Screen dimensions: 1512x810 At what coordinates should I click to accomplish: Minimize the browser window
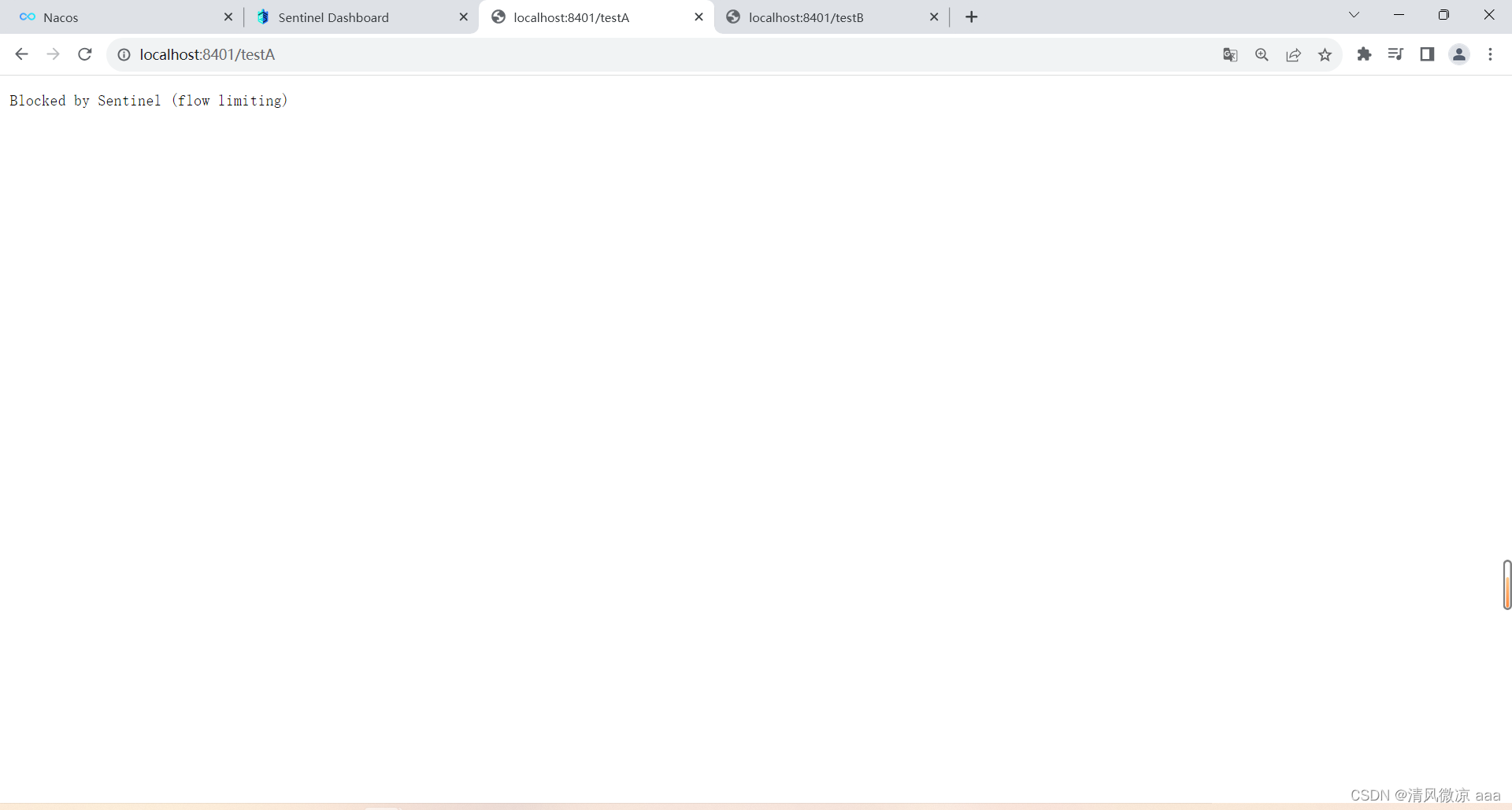pos(1399,15)
